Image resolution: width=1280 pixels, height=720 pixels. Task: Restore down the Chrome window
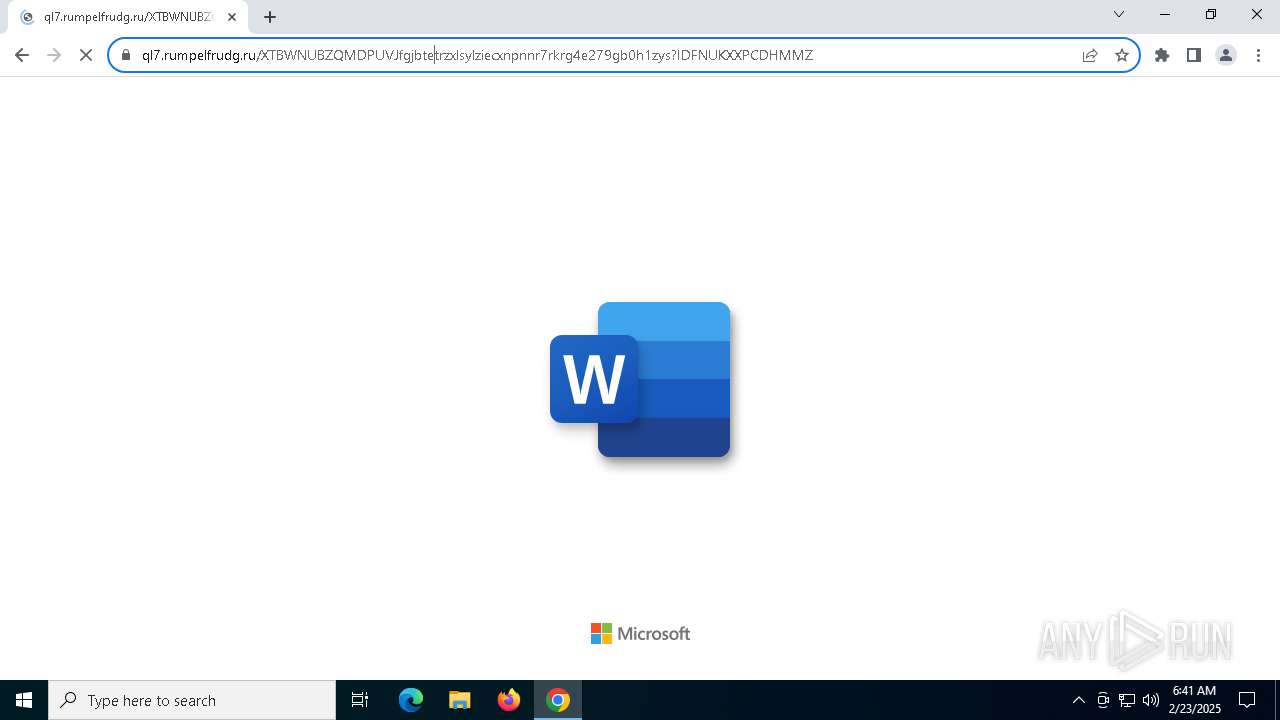(1211, 14)
